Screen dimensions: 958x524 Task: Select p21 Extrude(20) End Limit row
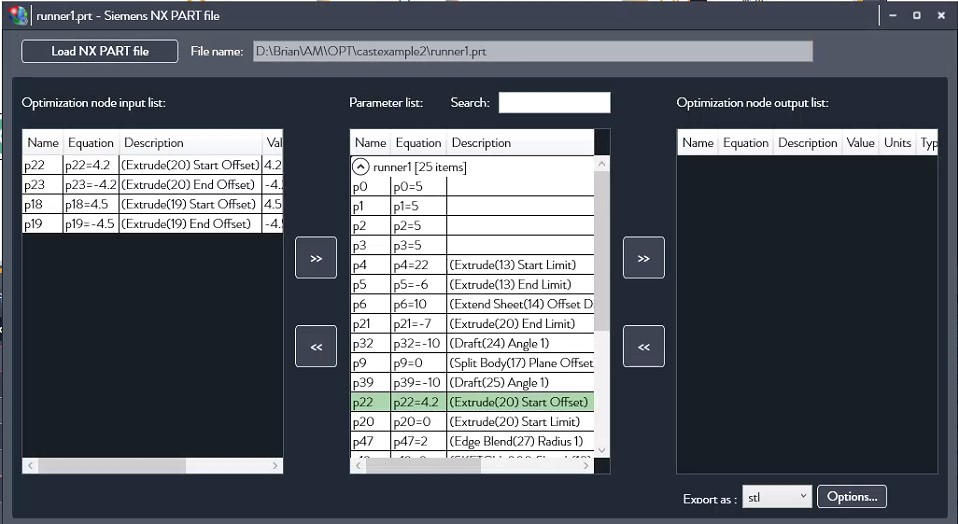point(472,323)
